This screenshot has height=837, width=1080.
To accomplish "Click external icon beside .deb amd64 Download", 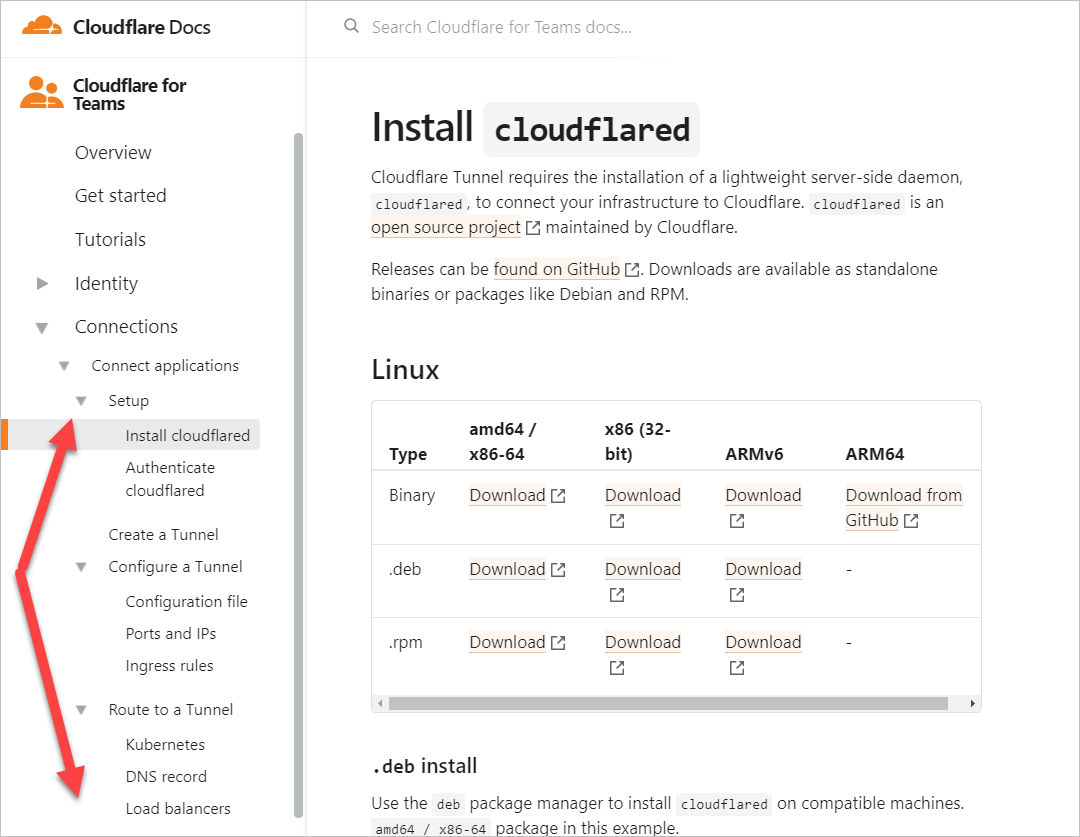I will coord(559,570).
